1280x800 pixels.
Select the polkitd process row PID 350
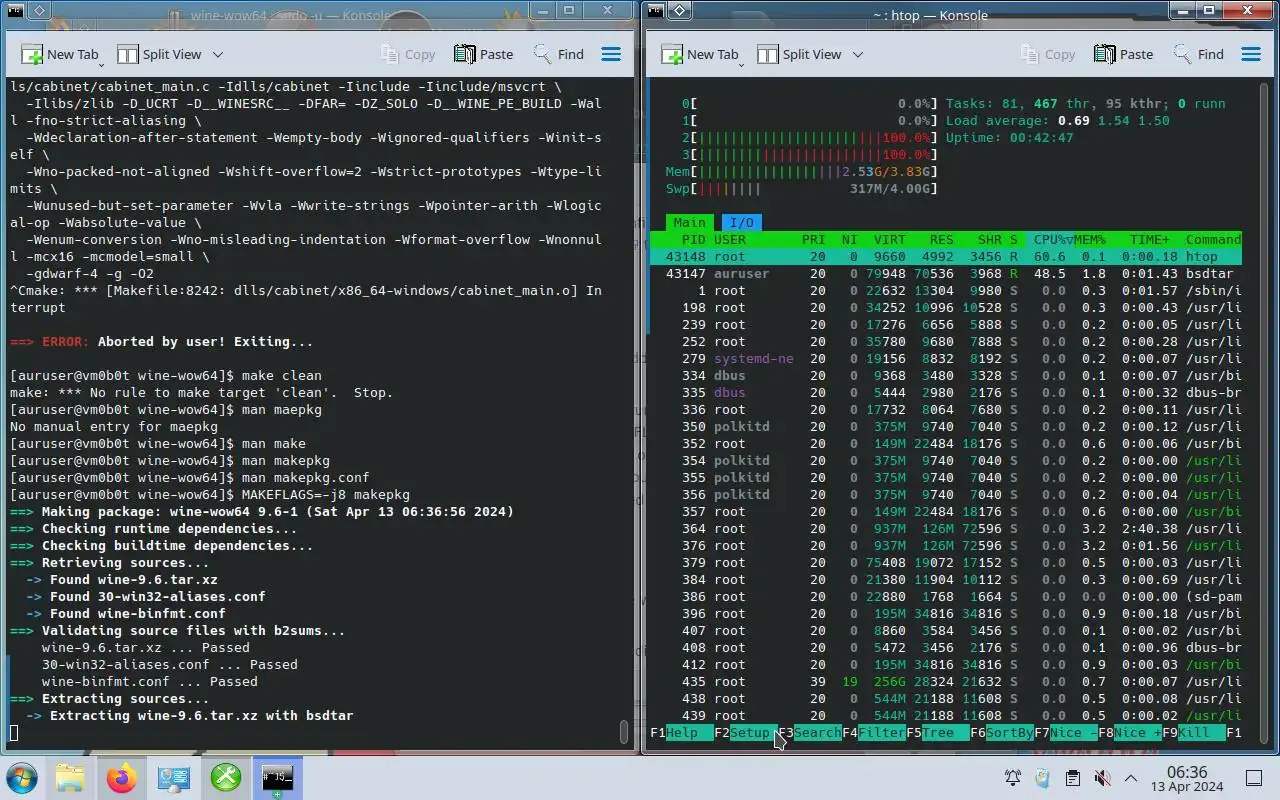(945, 427)
